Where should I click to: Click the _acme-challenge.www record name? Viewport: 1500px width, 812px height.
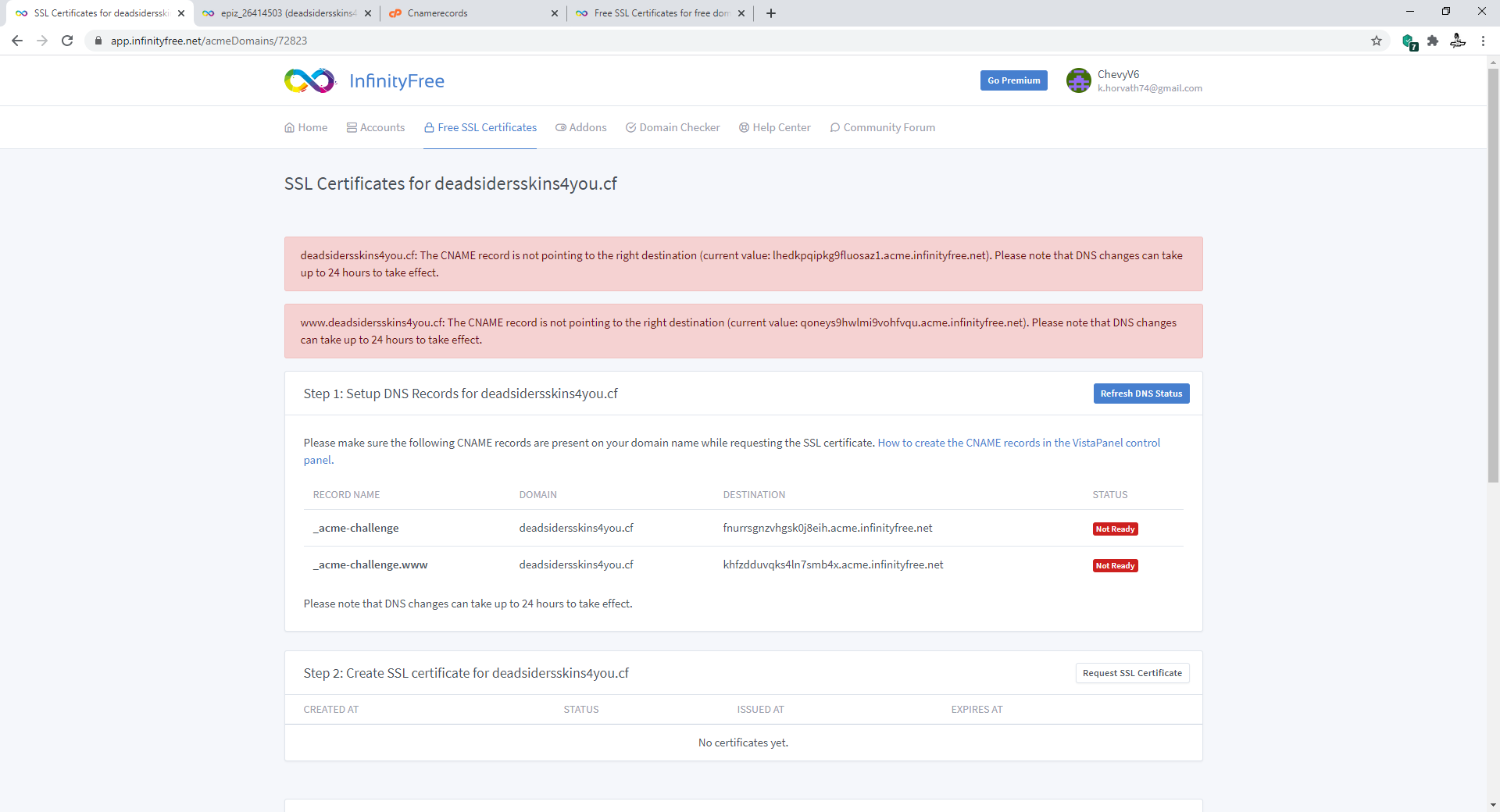[370, 564]
